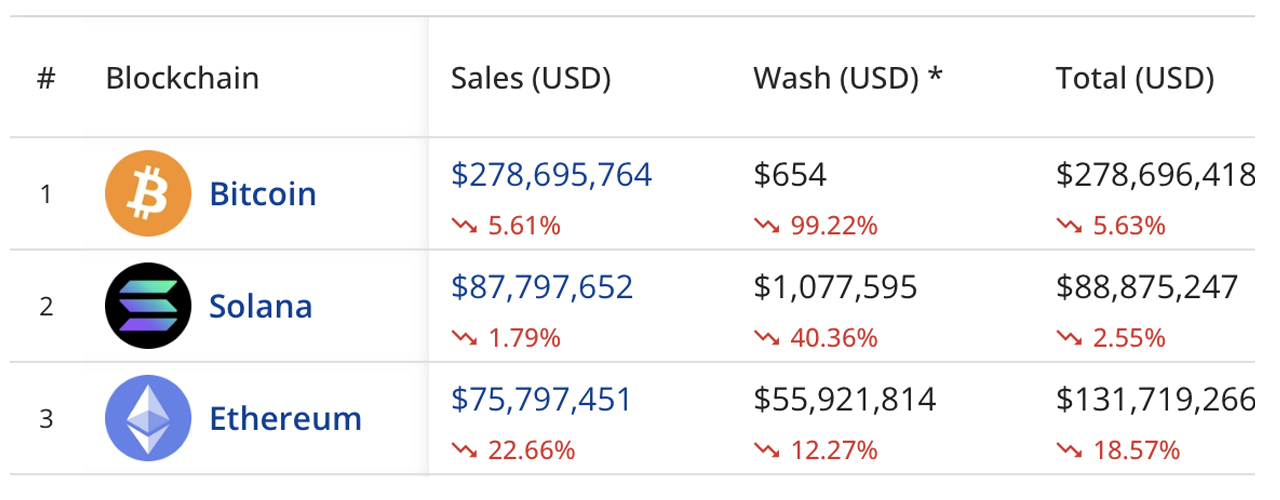Viewport: 1280px width, 500px height.
Task: Click the # rank column header
Action: click(46, 78)
